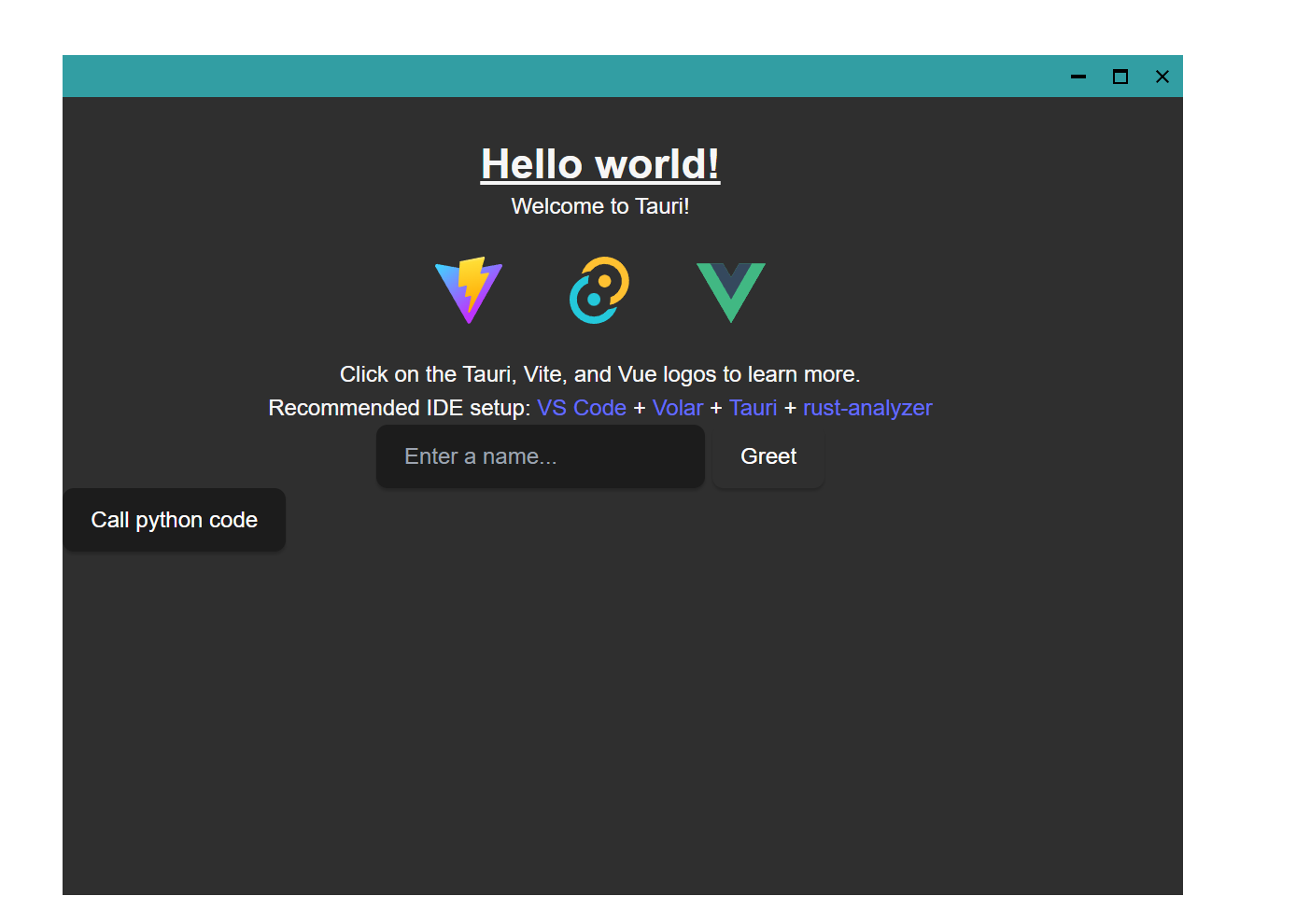
Task: Click the Welcome to Tauri! text
Action: 599,206
